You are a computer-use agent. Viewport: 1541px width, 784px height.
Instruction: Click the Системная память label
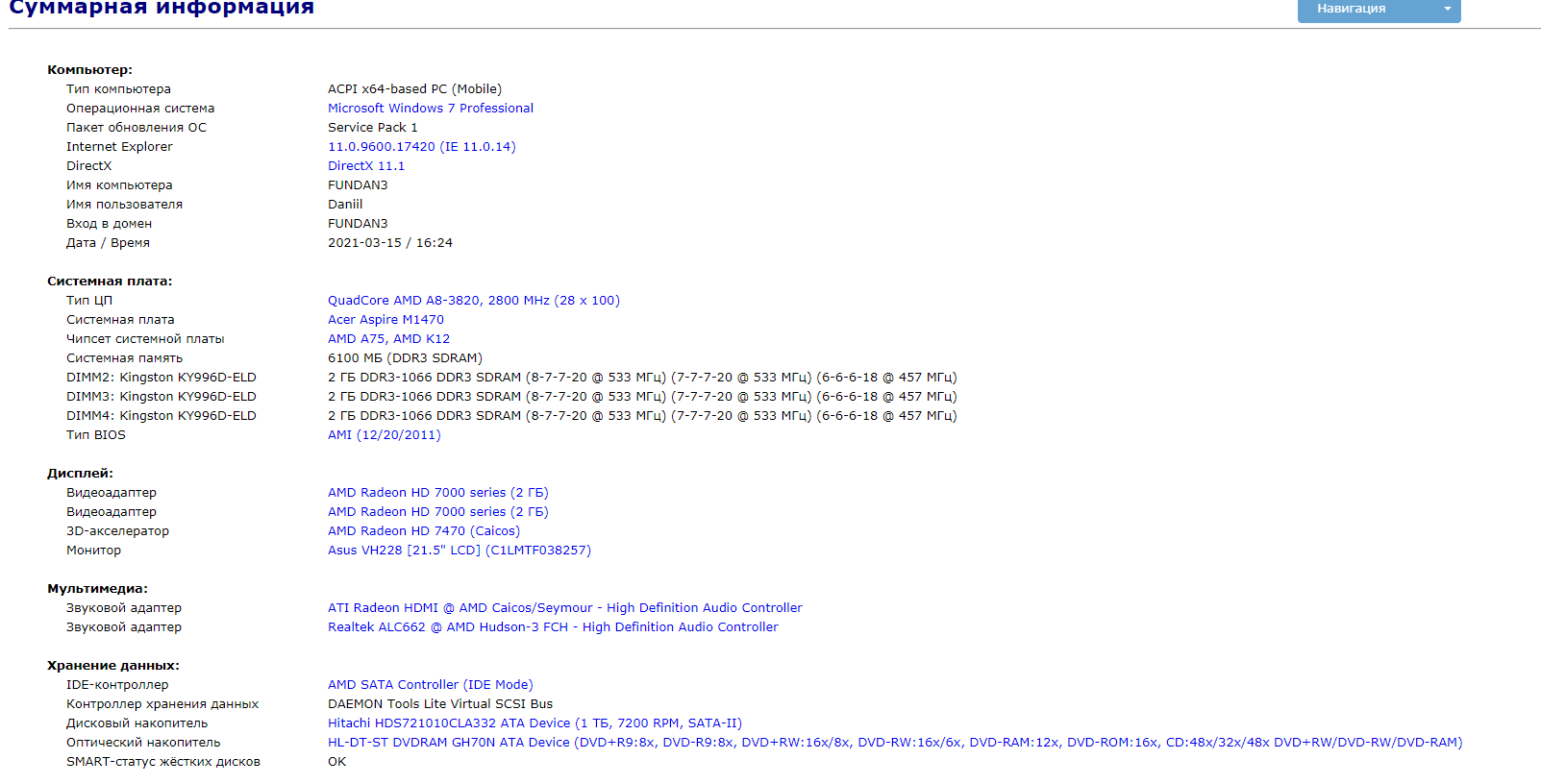124,358
